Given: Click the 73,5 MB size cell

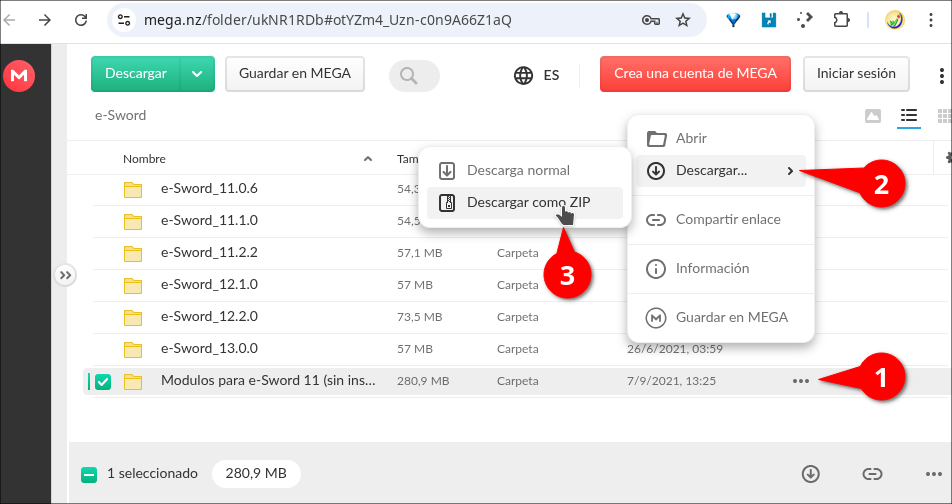Looking at the screenshot, I should (420, 317).
